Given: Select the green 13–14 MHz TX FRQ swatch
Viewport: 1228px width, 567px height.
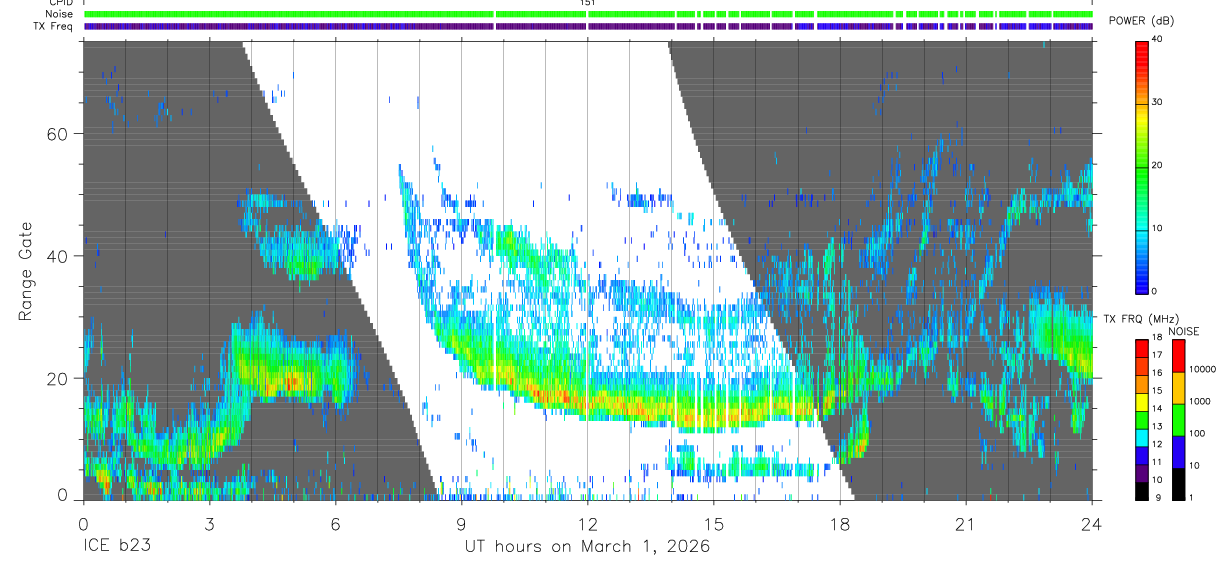Looking at the screenshot, I should [1141, 420].
